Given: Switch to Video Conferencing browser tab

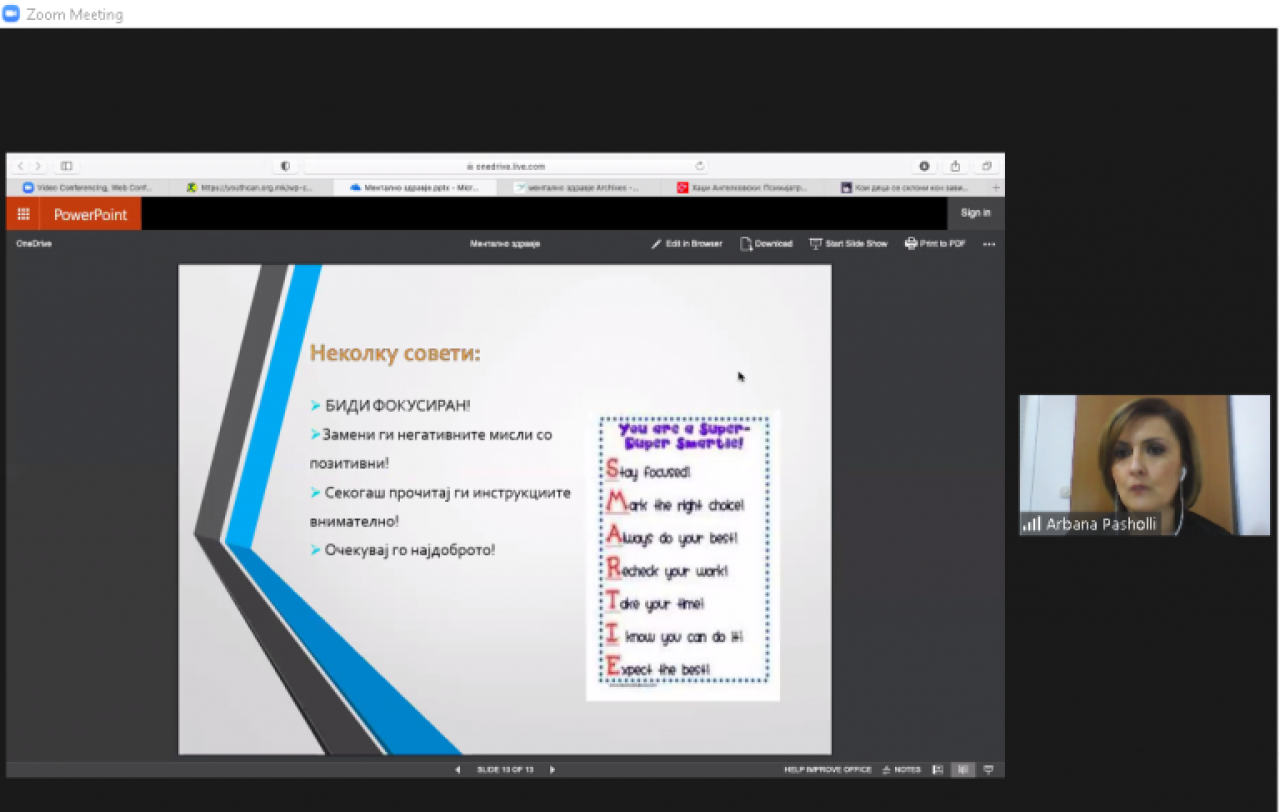Looking at the screenshot, I should 88,187.
